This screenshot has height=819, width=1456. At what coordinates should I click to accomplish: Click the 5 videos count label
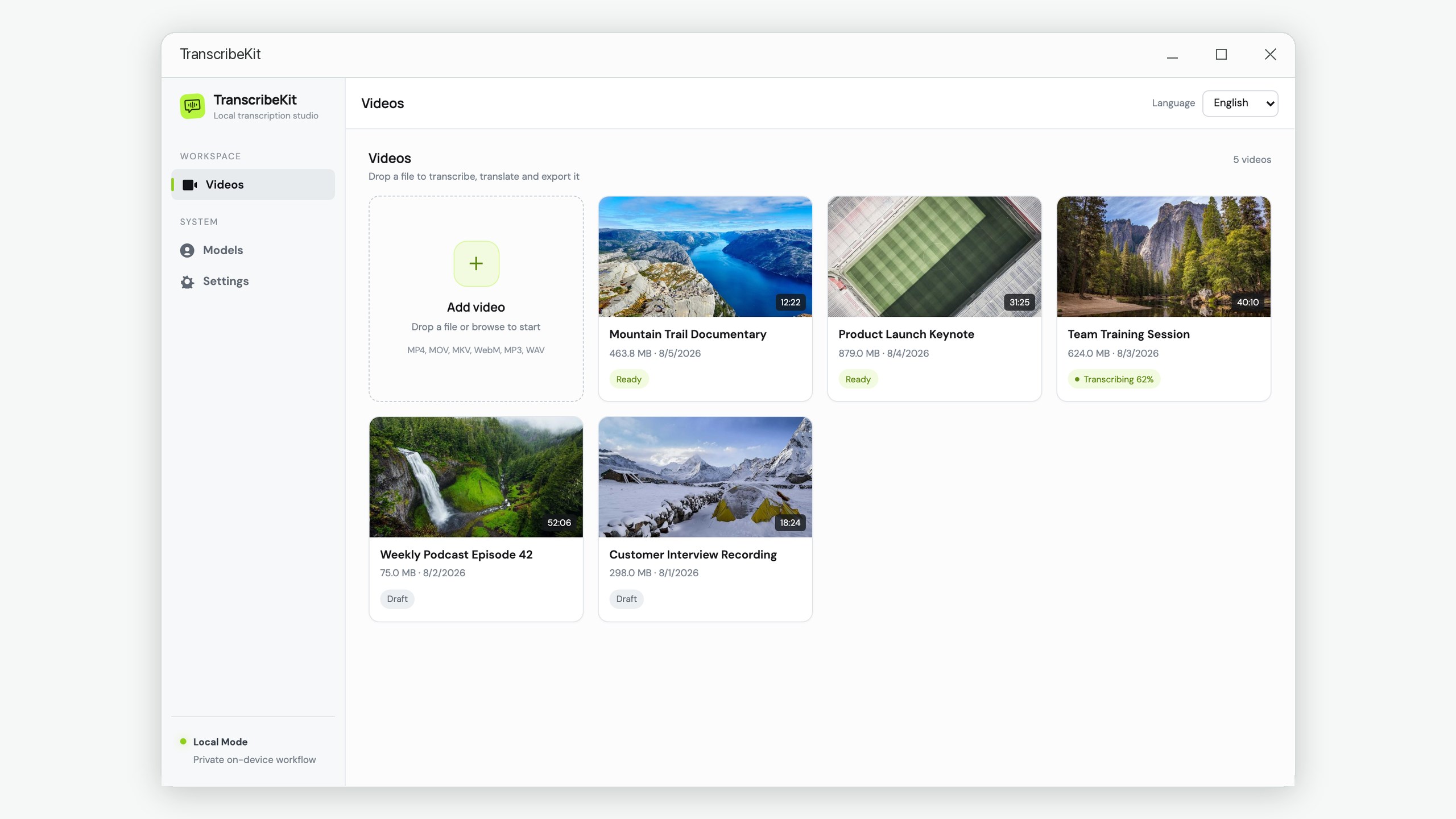(x=1252, y=160)
